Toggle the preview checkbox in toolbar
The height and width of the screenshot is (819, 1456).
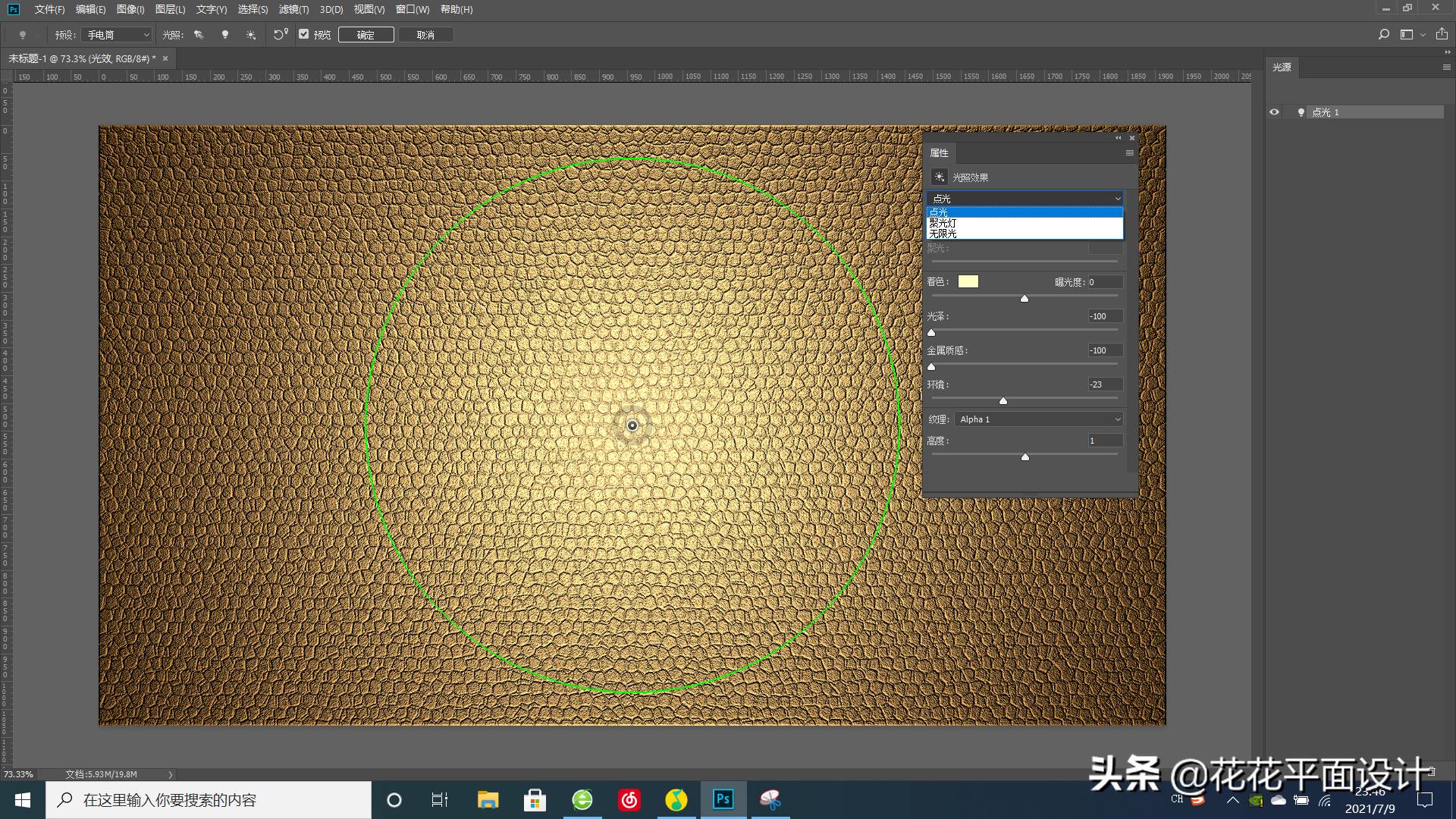click(x=303, y=35)
